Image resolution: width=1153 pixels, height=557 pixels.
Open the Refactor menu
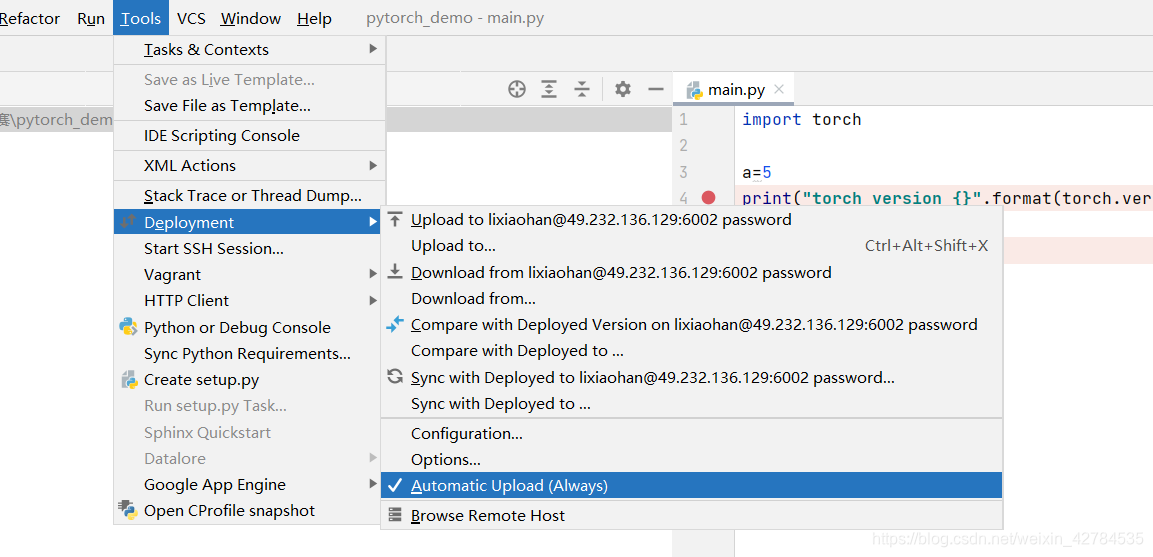tap(29, 18)
